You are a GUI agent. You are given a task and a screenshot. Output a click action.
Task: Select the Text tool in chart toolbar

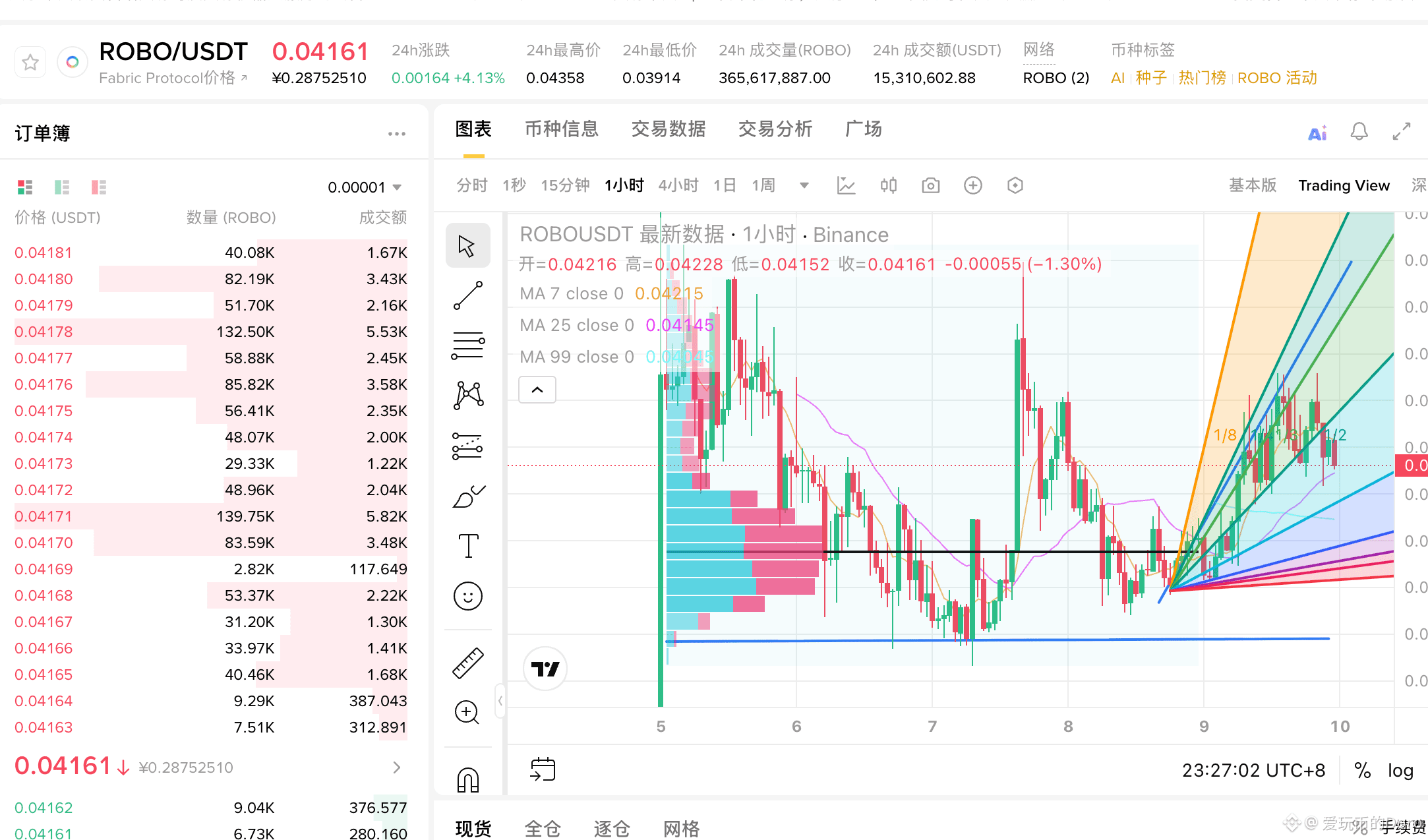(x=468, y=546)
